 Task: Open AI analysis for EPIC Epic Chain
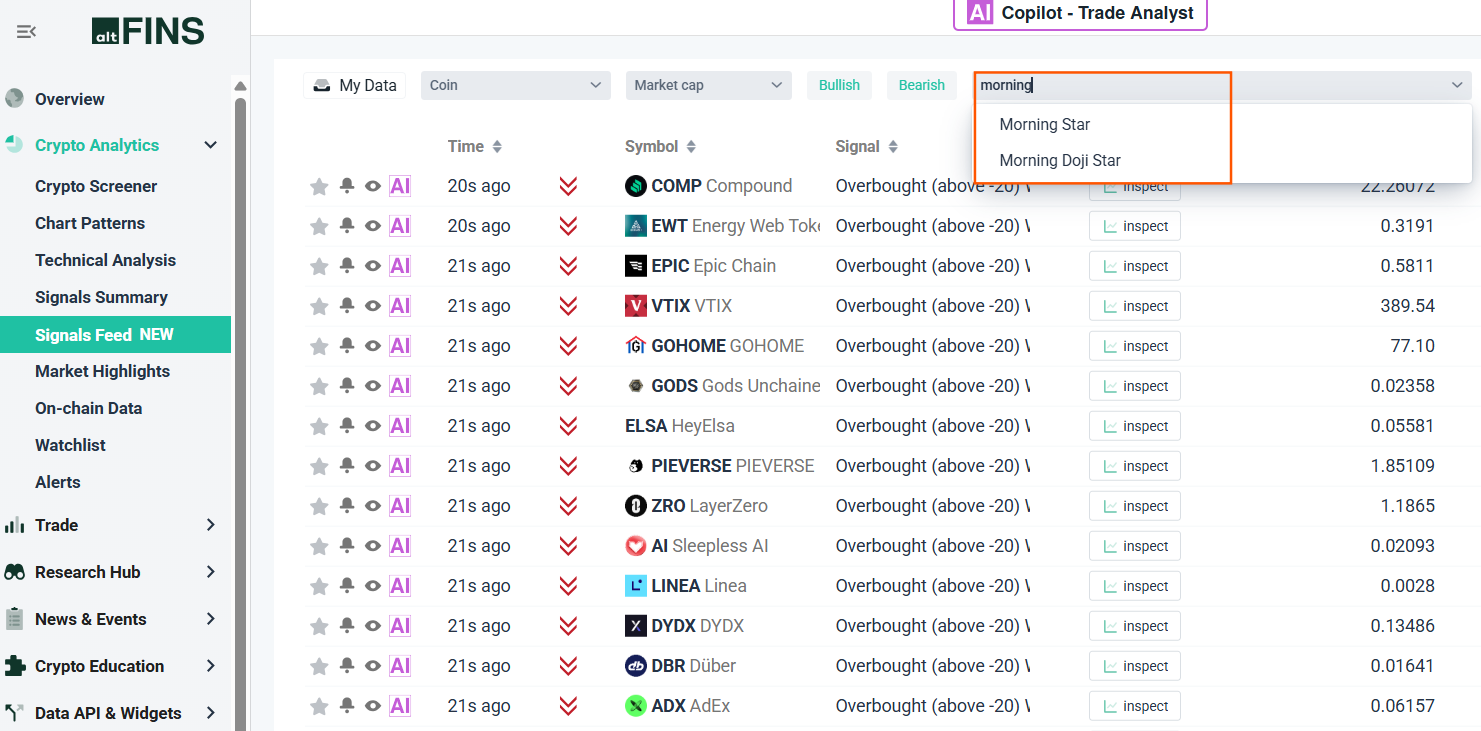coord(400,266)
